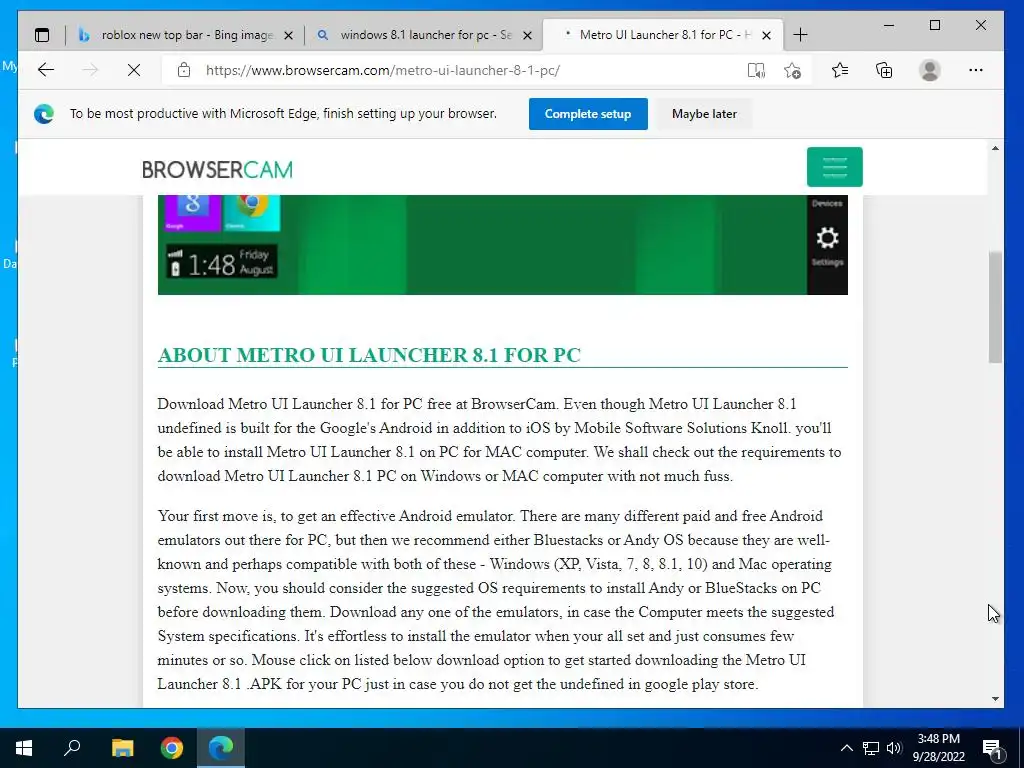This screenshot has width=1024, height=768.
Task: Open the Favorites list
Action: (840, 70)
